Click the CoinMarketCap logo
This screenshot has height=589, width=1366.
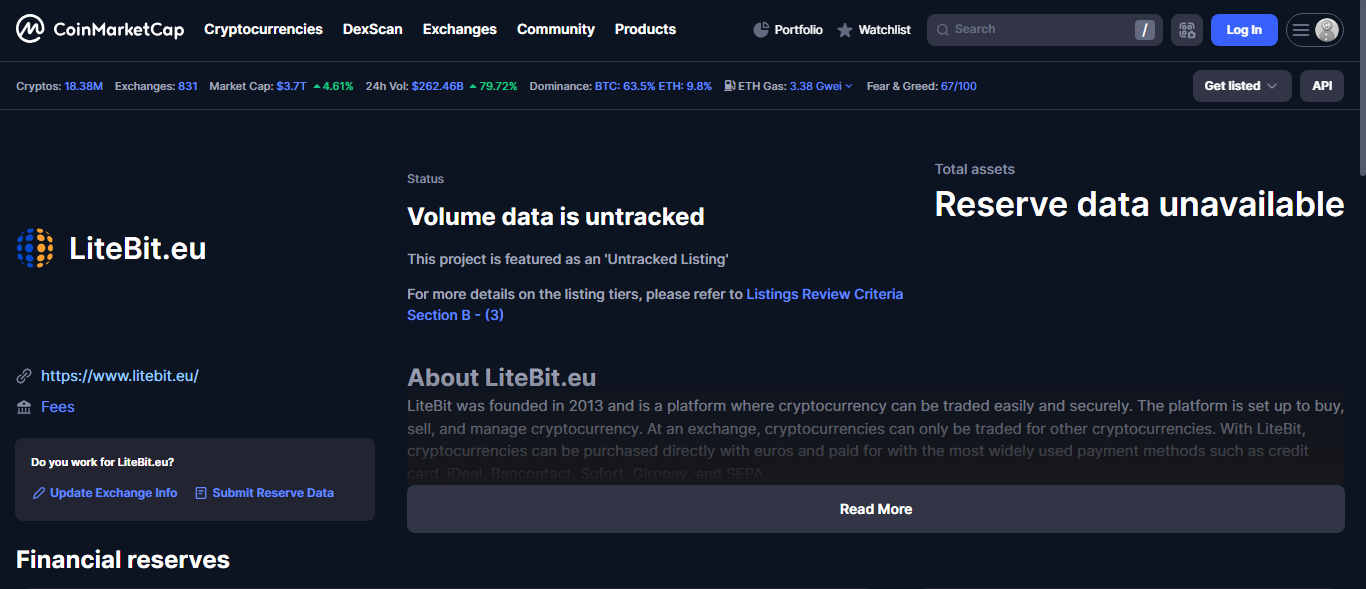[100, 29]
